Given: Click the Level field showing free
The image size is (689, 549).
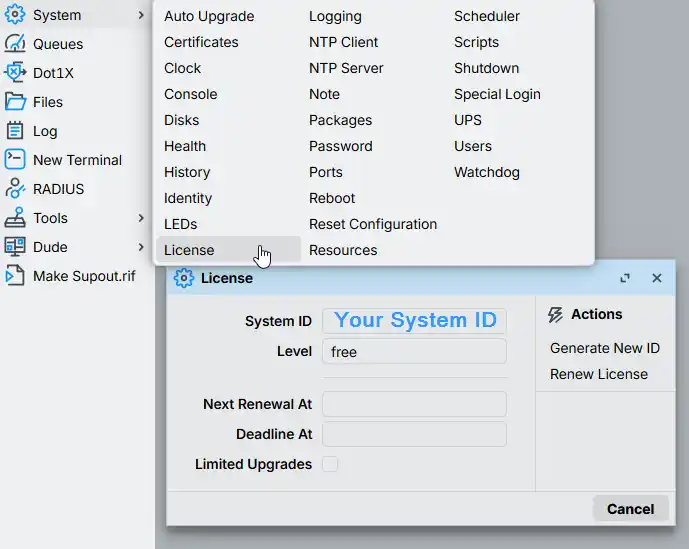Looking at the screenshot, I should (x=414, y=351).
